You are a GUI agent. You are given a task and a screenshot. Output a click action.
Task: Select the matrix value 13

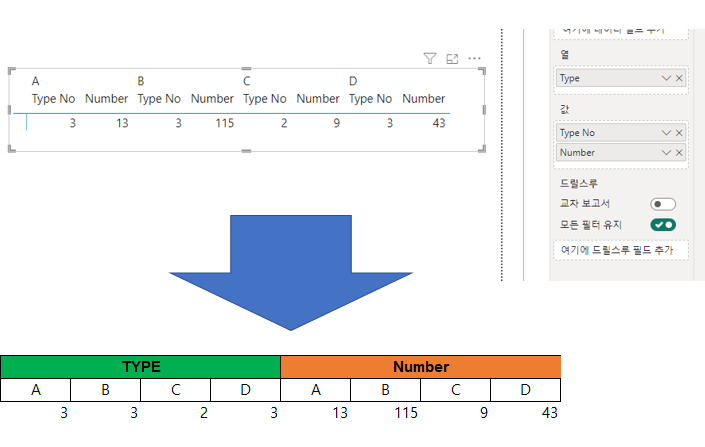click(x=122, y=123)
